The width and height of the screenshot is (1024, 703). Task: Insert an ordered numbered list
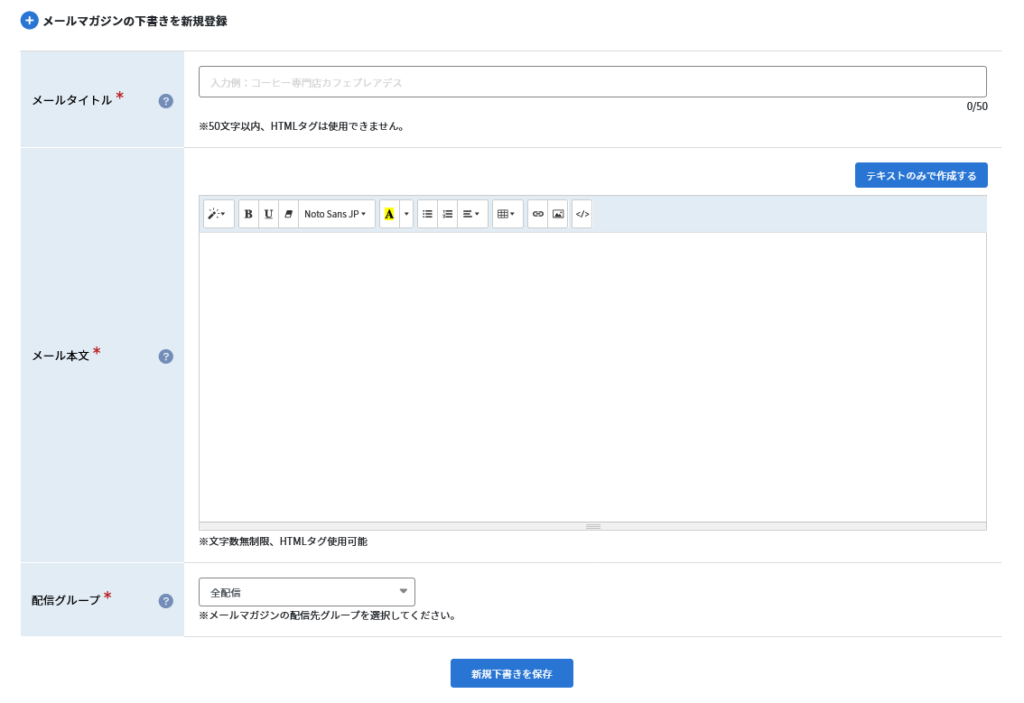pyautogui.click(x=447, y=214)
